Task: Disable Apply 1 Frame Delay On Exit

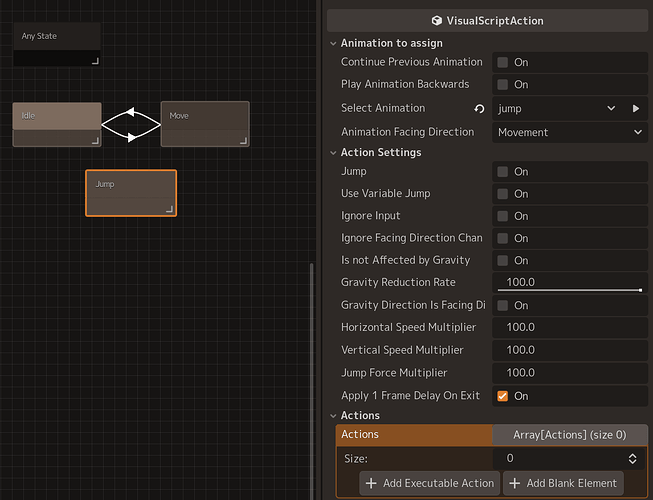Action: point(503,396)
